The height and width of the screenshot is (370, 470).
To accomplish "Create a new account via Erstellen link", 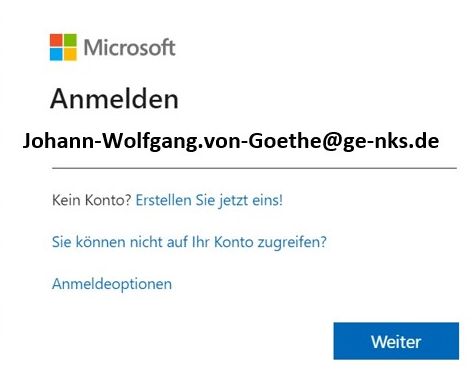I will click(x=209, y=200).
